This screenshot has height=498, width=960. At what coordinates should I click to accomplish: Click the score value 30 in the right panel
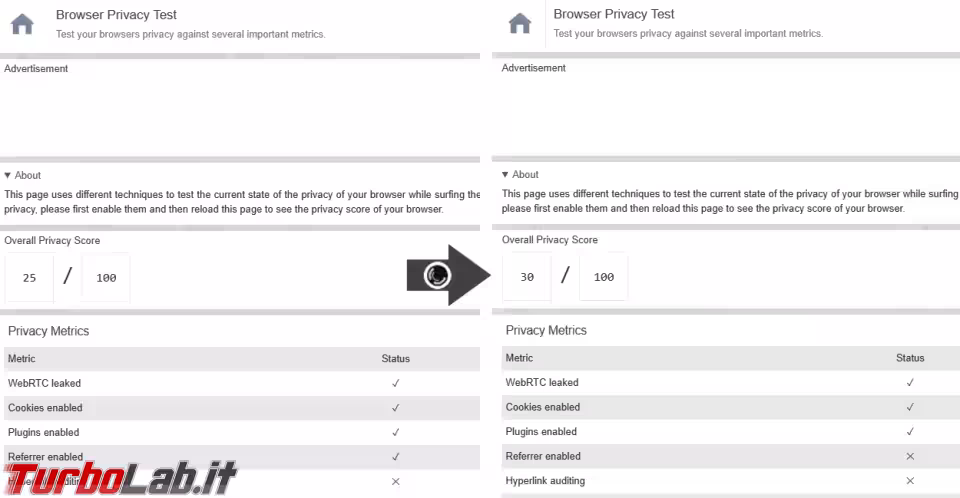[527, 277]
